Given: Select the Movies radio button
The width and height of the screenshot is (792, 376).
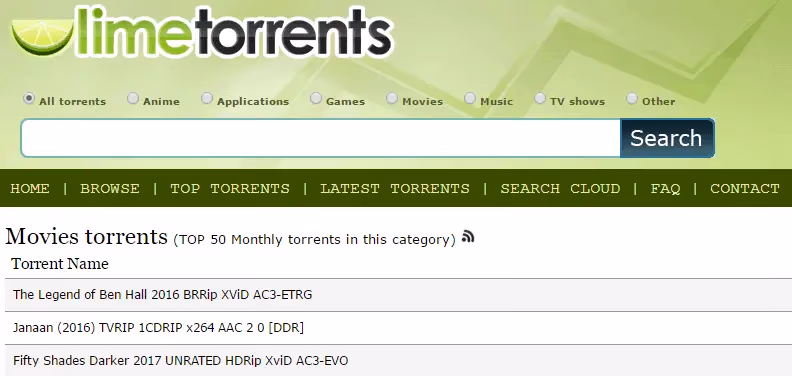Looking at the screenshot, I should click(x=392, y=98).
